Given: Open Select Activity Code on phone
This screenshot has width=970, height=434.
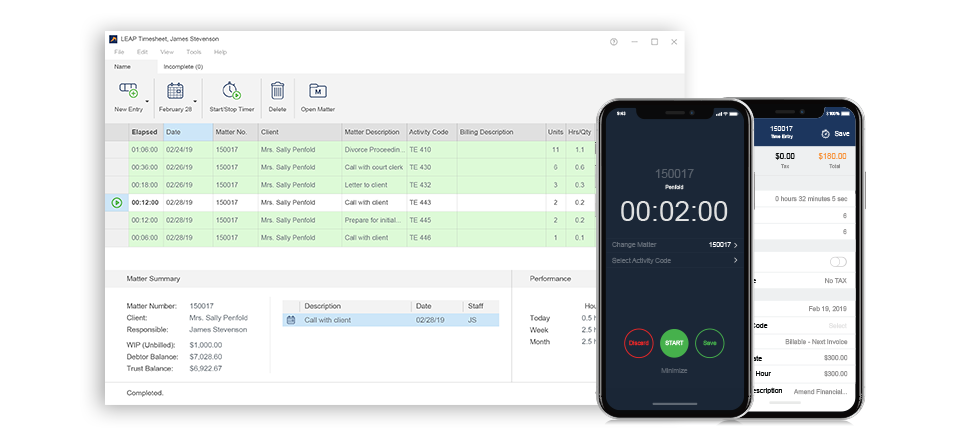Looking at the screenshot, I should 674,260.
